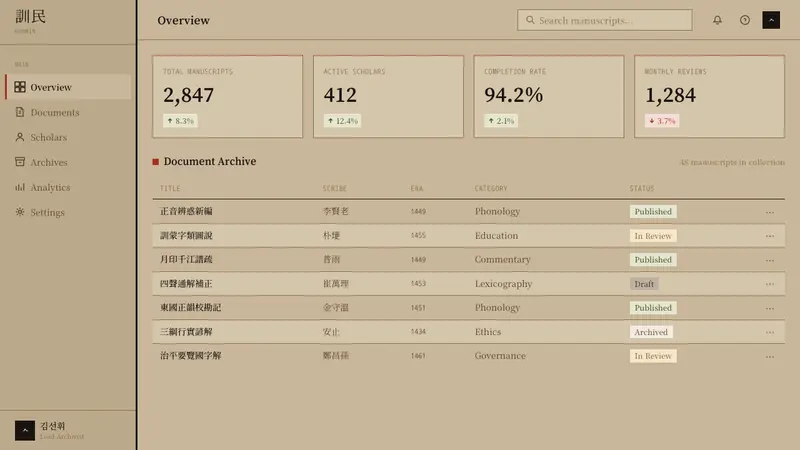Open the Analytics section
The height and width of the screenshot is (450, 800).
(x=68, y=187)
